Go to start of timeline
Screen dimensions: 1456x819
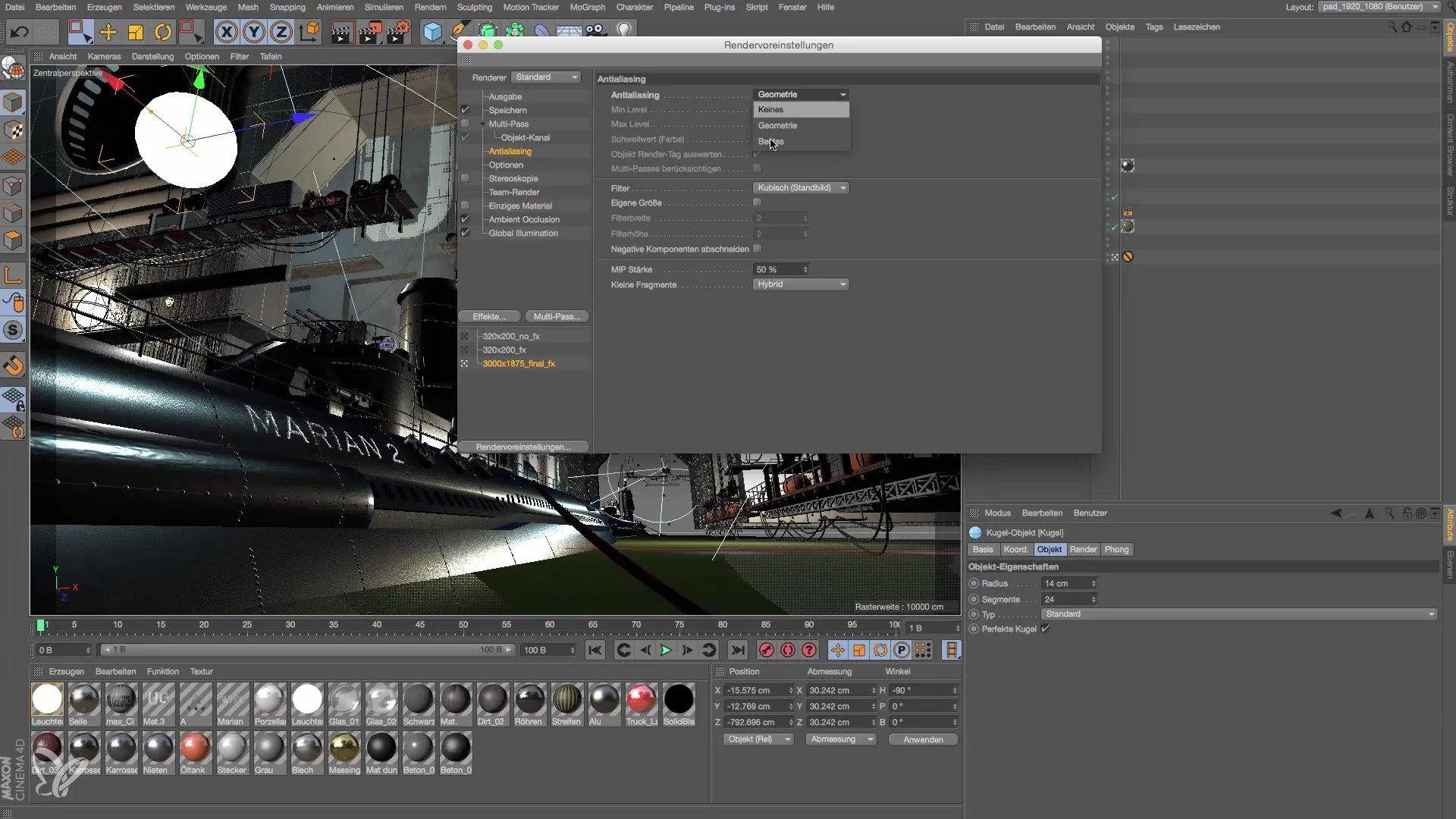click(595, 650)
